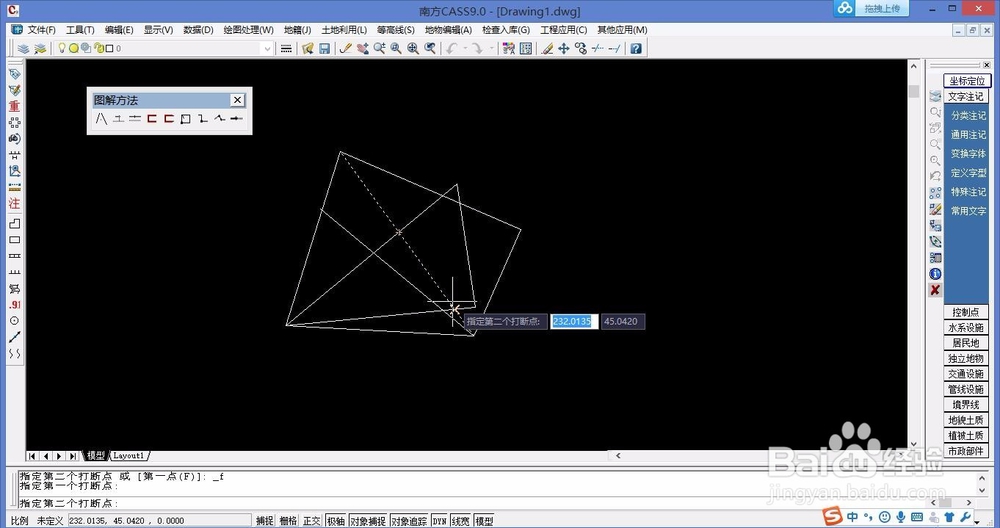Expand the undo history dropdown arrow
This screenshot has width=1000, height=528.
(x=464, y=48)
